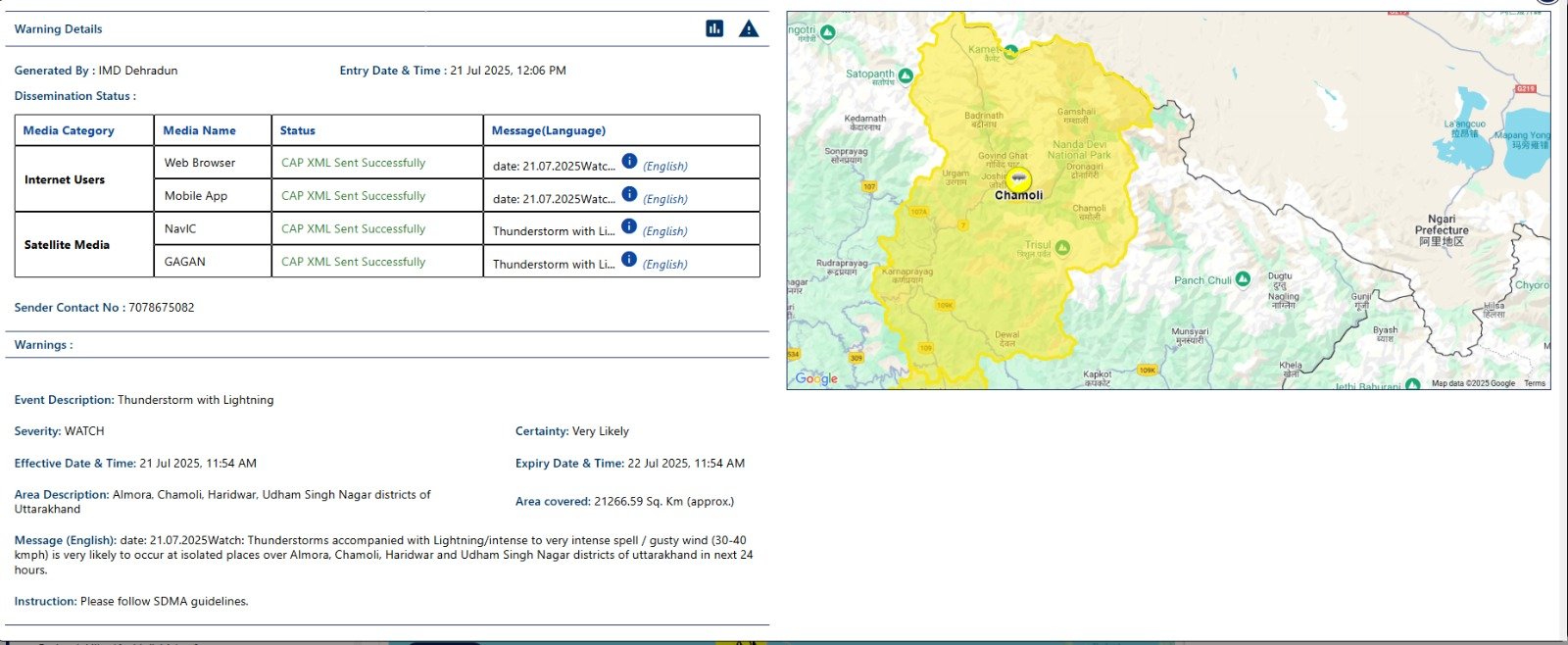
Task: Click the Google logo on the map
Action: 816,378
